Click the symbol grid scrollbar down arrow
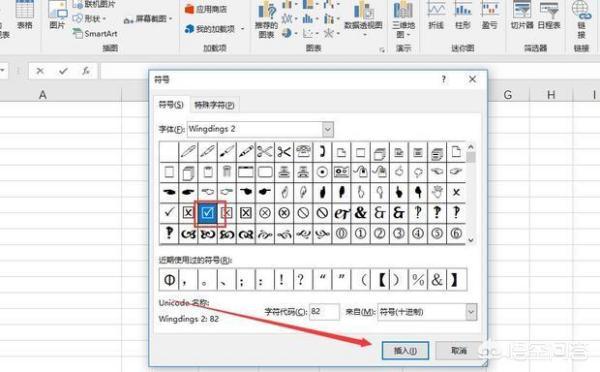This screenshot has height=372, width=600. click(x=471, y=240)
